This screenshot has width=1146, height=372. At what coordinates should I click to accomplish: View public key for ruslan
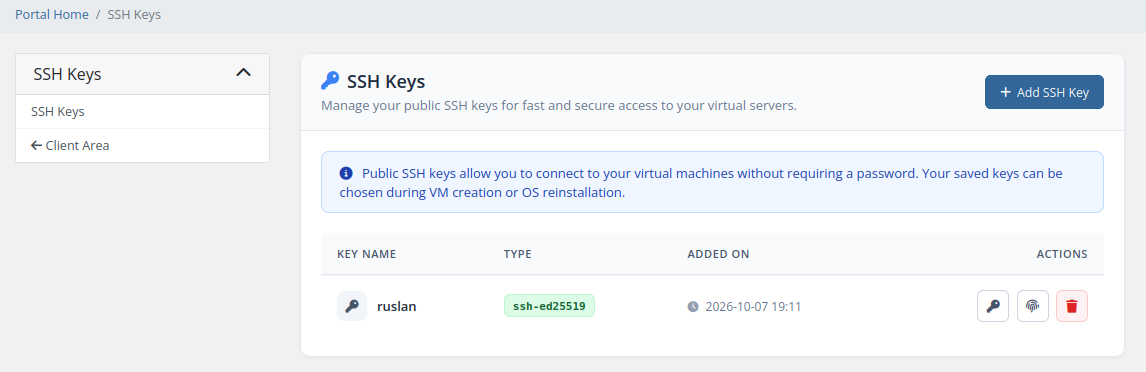click(x=993, y=306)
